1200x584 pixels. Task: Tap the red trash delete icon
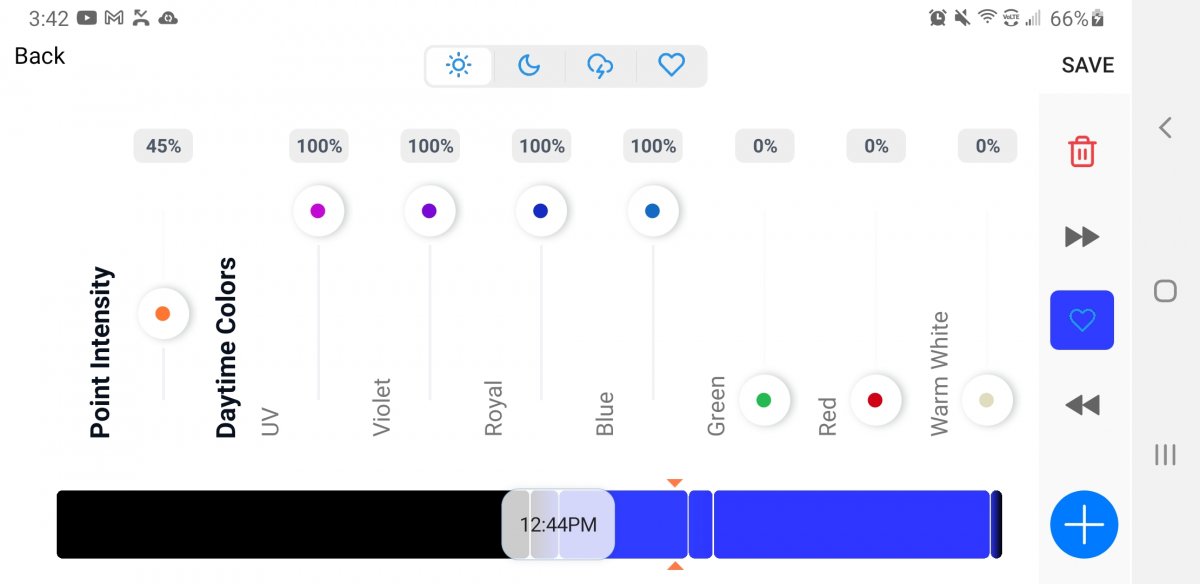tap(1082, 152)
